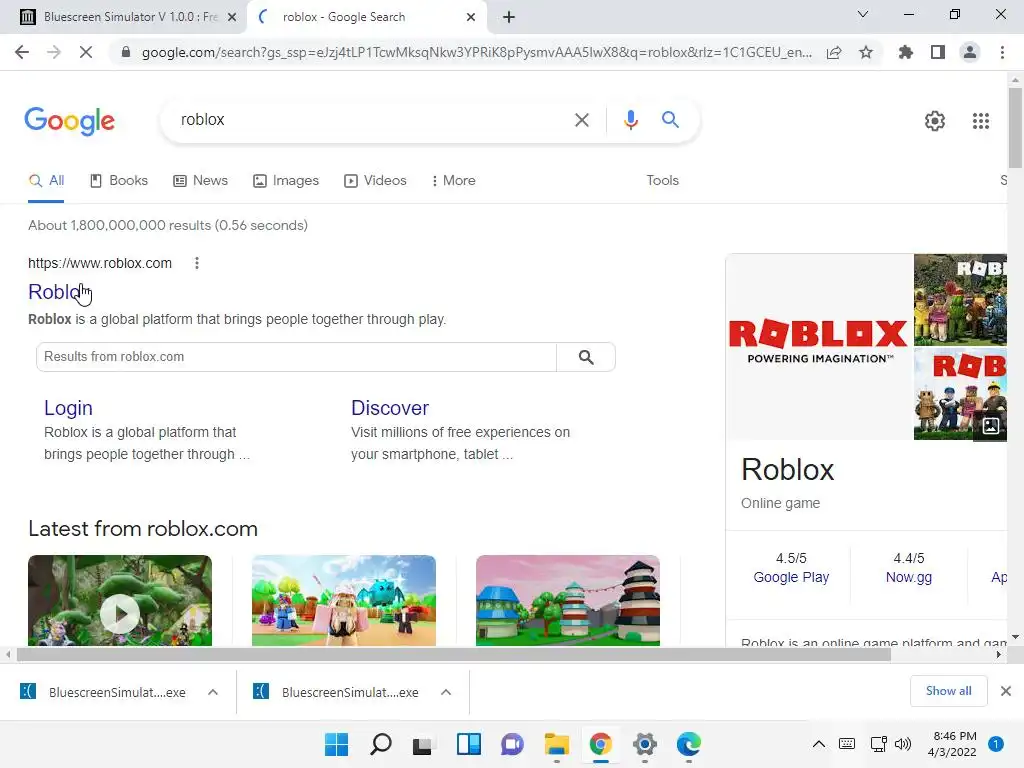This screenshot has height=768, width=1024.
Task: Open the Roblox Powering Imagination logo image
Action: [819, 347]
